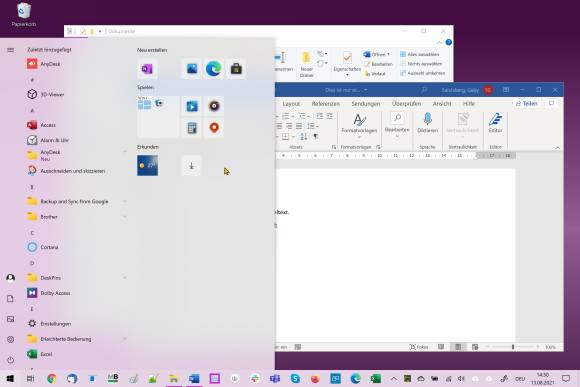Toggle paragraph marks (¶) display in Word
Image resolution: width=580 pixels, height=387 pixels.
pyautogui.click(x=316, y=137)
